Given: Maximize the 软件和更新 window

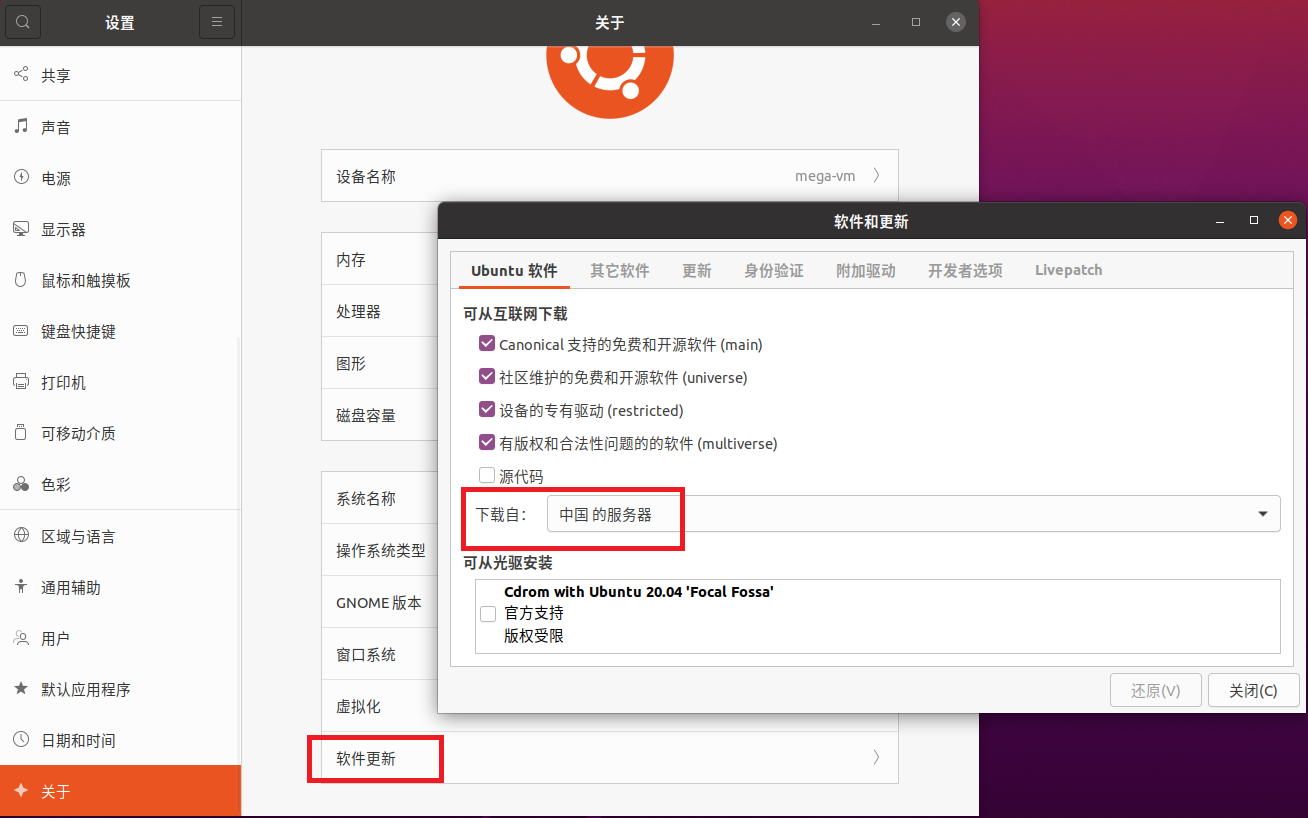Looking at the screenshot, I should click(1254, 221).
